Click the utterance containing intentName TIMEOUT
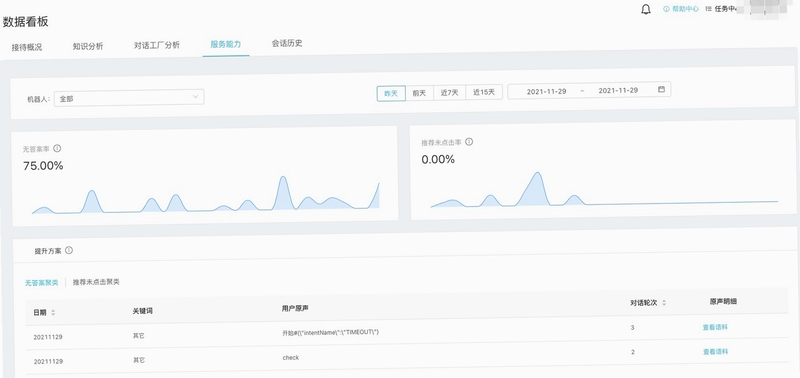The height and width of the screenshot is (378, 800). coord(331,332)
